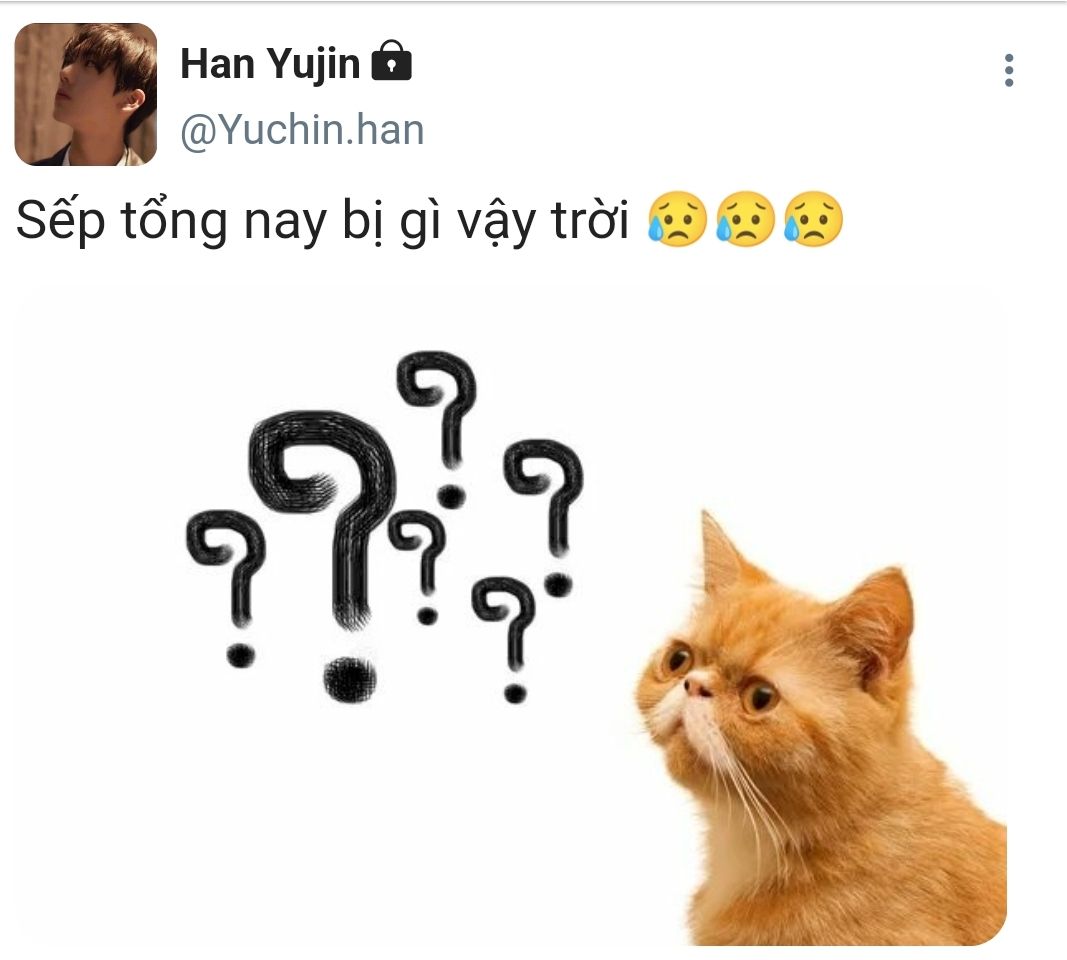Click the topmost question mark in image
This screenshot has width=1067, height=960.
438,429
